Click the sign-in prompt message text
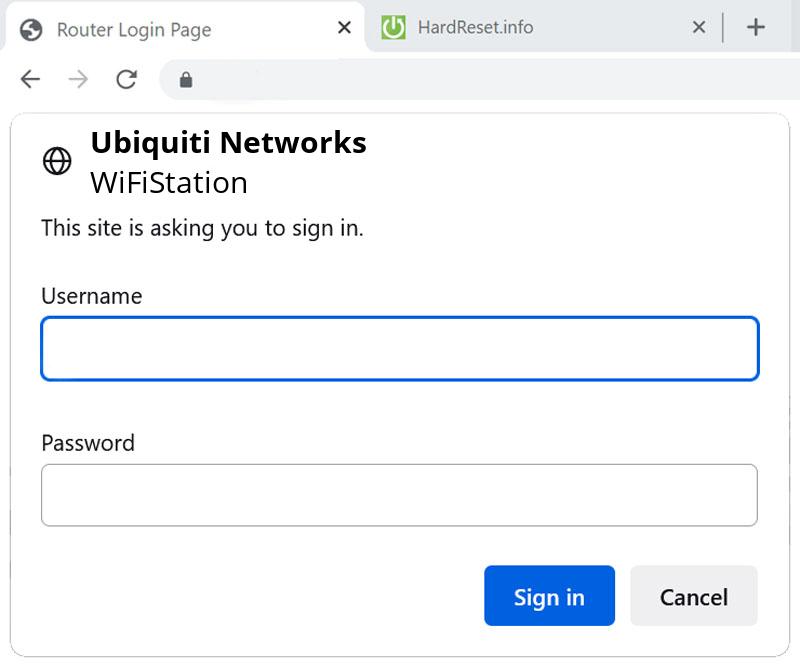Image resolution: width=800 pixels, height=667 pixels. coord(202,228)
